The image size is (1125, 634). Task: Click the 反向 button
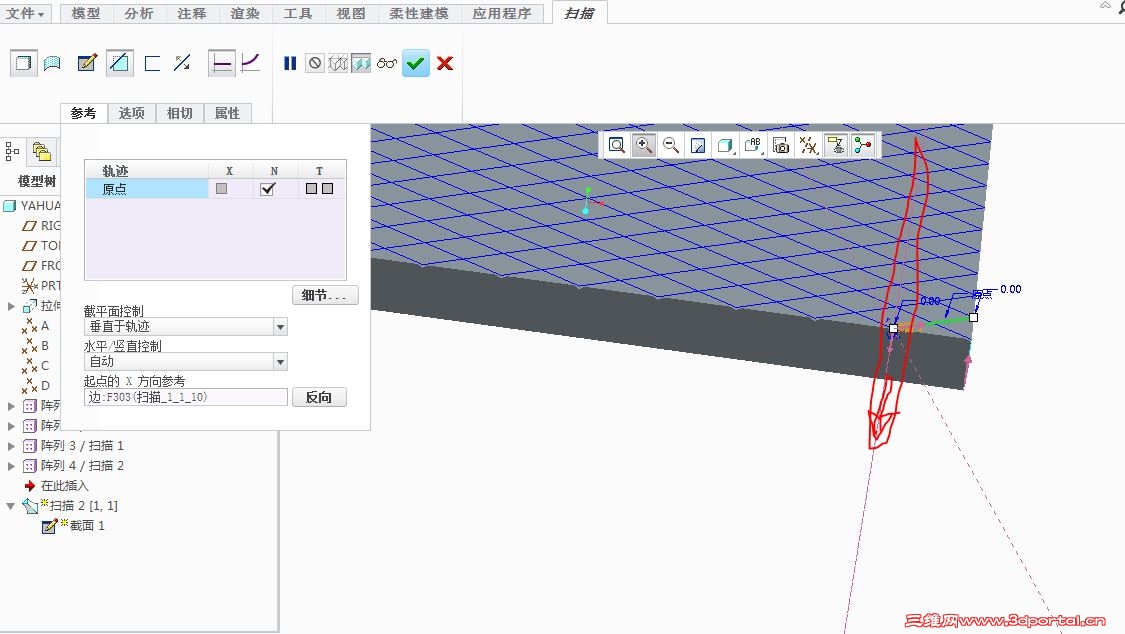click(319, 397)
